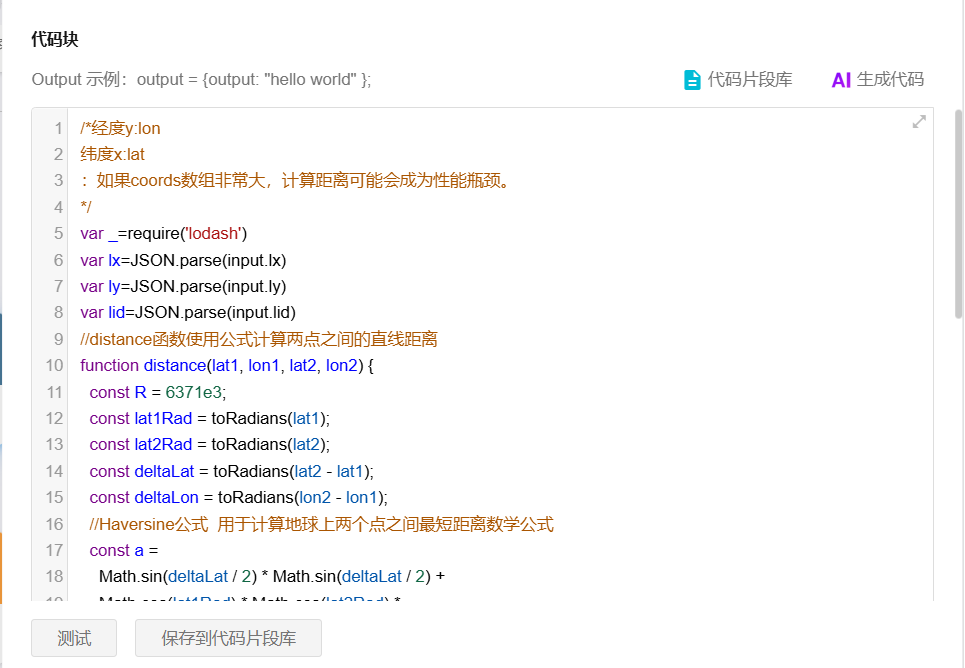The image size is (965, 668).
Task: Click the 保存到代码片段库 button
Action: [x=228, y=638]
